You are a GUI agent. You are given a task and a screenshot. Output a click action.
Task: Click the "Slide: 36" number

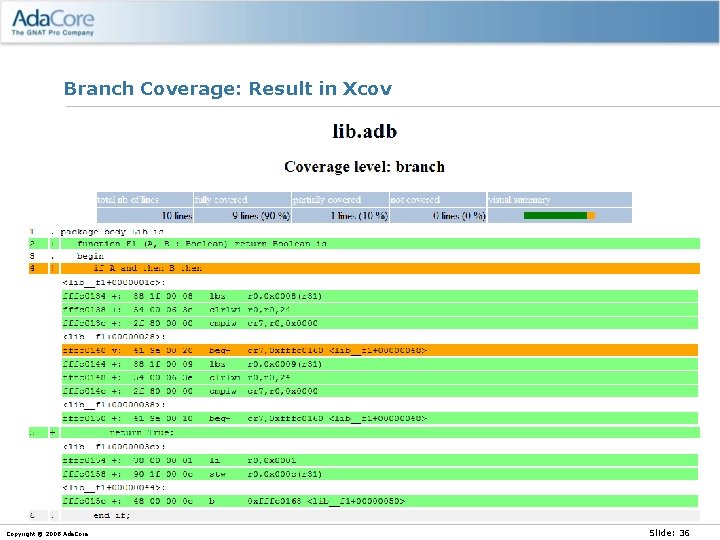(669, 533)
